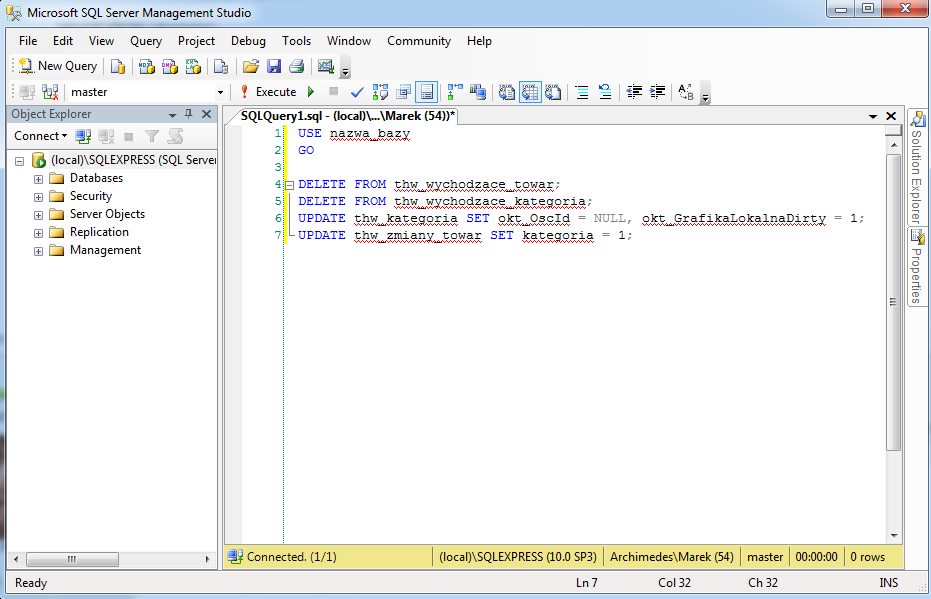The height and width of the screenshot is (599, 931).
Task: Toggle pin on Object Explorer panel
Action: 189,114
